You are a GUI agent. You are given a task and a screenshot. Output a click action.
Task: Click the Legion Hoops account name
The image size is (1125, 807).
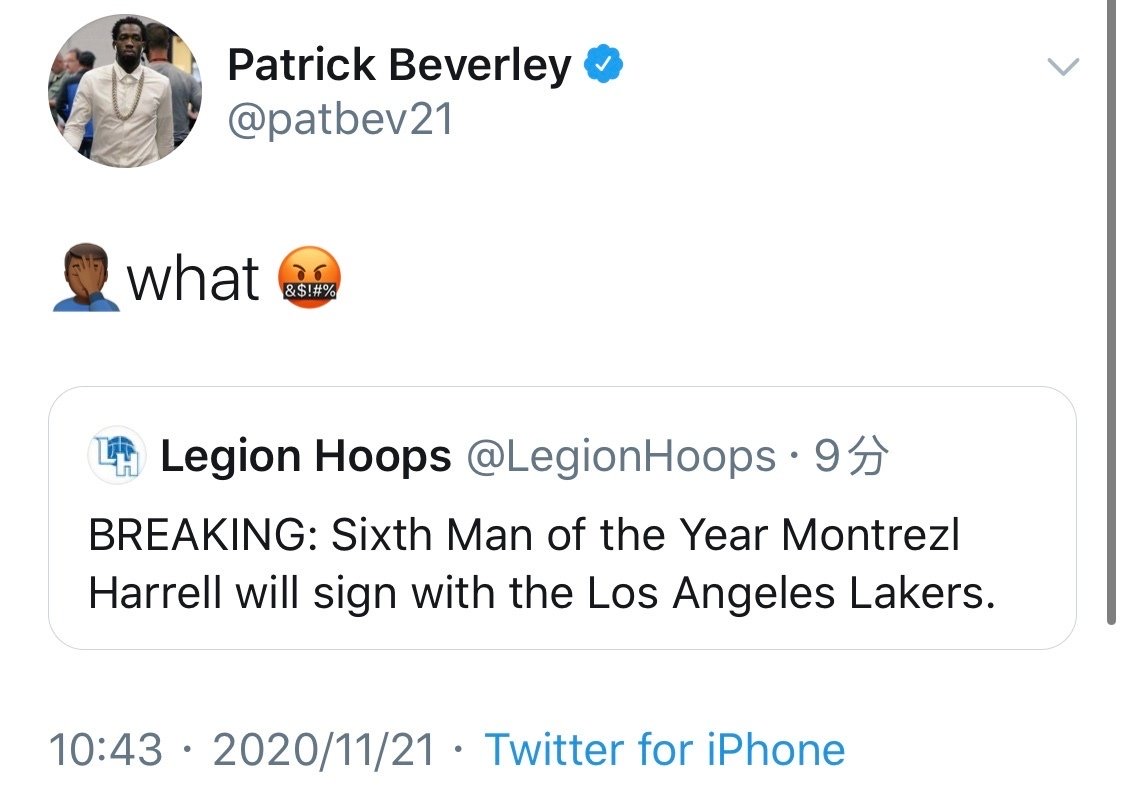[305, 457]
